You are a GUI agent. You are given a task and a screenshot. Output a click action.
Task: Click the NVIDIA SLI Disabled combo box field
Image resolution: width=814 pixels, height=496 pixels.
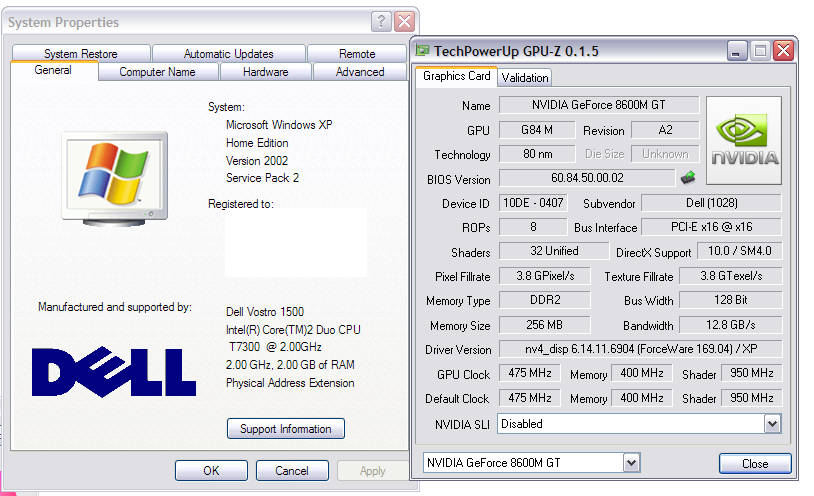639,424
